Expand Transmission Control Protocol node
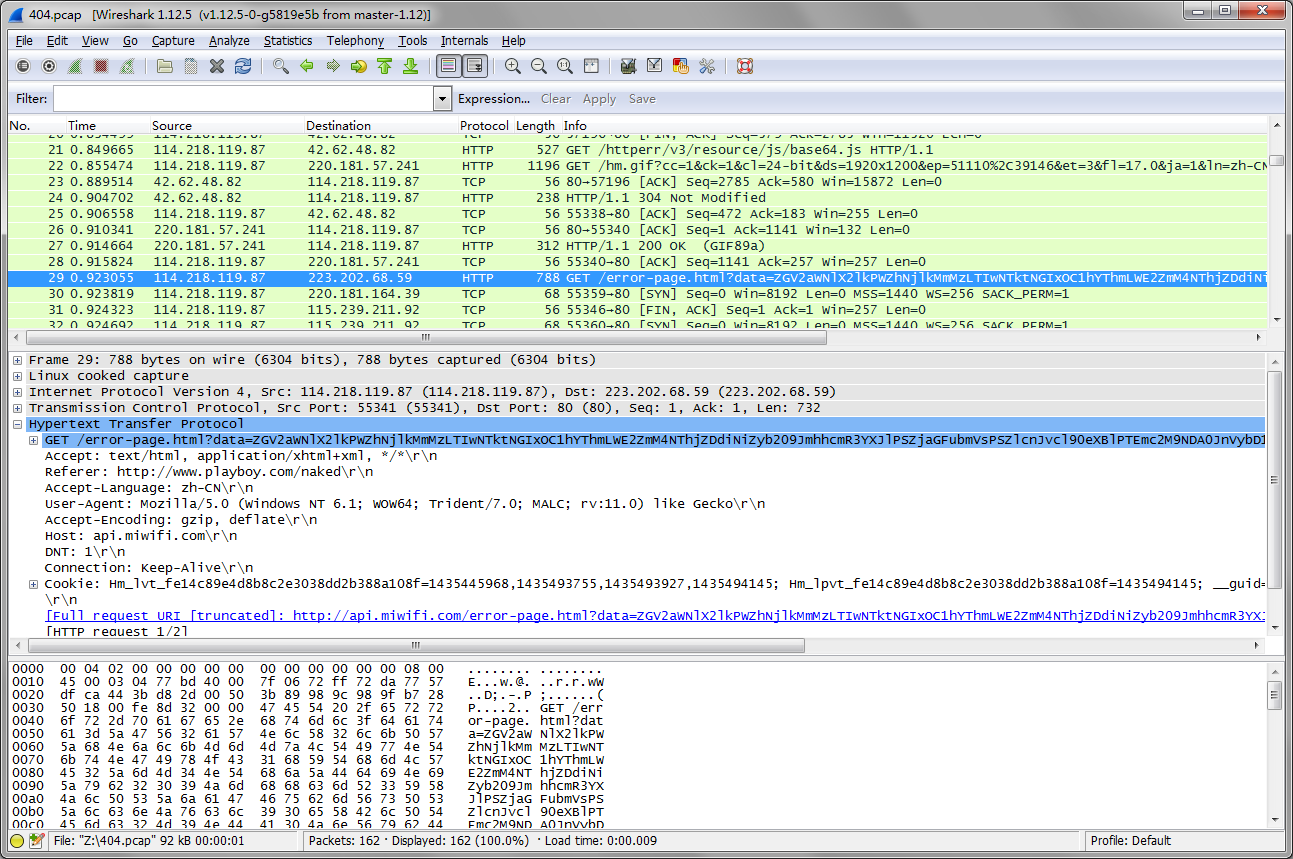The height and width of the screenshot is (859, 1293). [x=18, y=408]
